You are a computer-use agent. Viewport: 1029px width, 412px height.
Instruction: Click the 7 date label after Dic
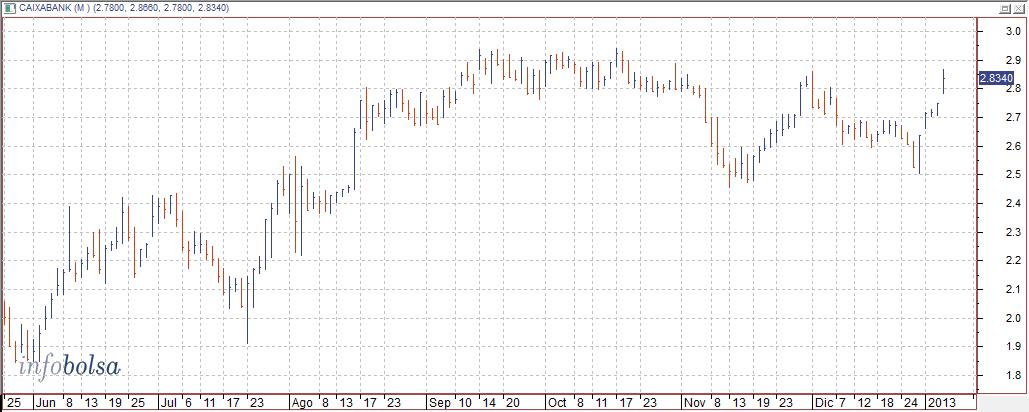click(x=841, y=402)
